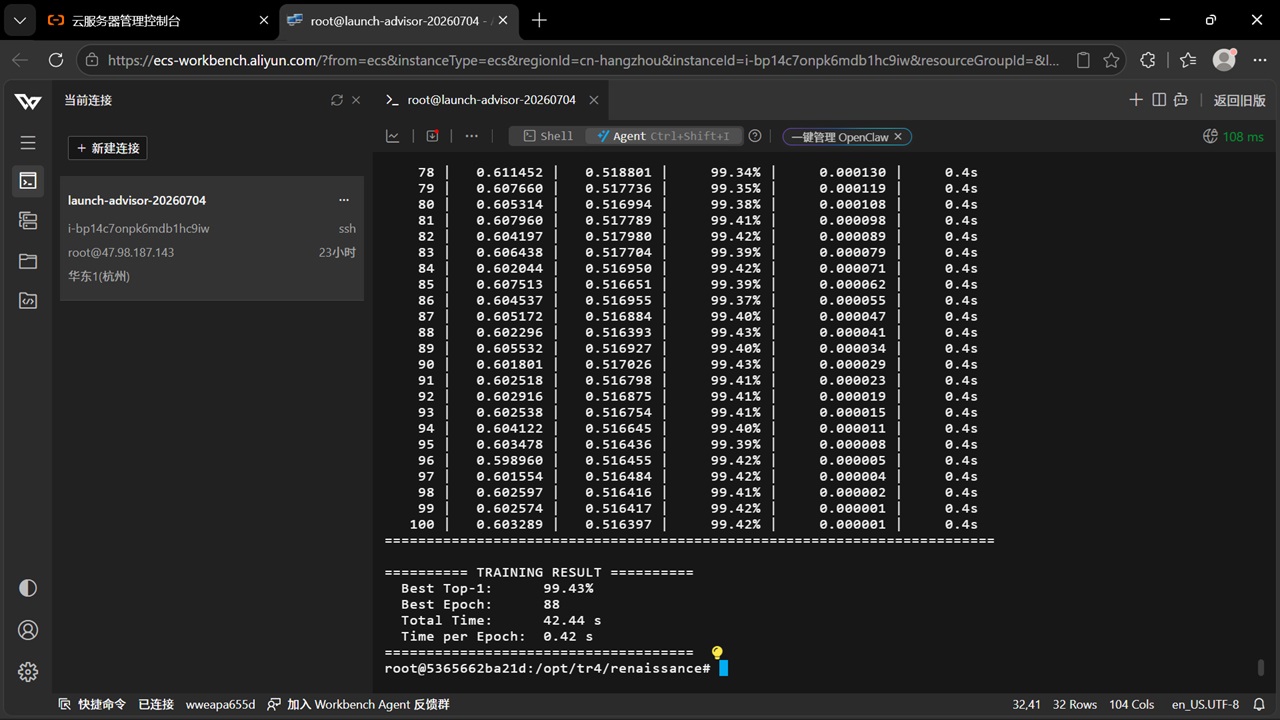This screenshot has height=720, width=1280.
Task: Open browser settings ellipsis menu
Action: [x=1260, y=60]
